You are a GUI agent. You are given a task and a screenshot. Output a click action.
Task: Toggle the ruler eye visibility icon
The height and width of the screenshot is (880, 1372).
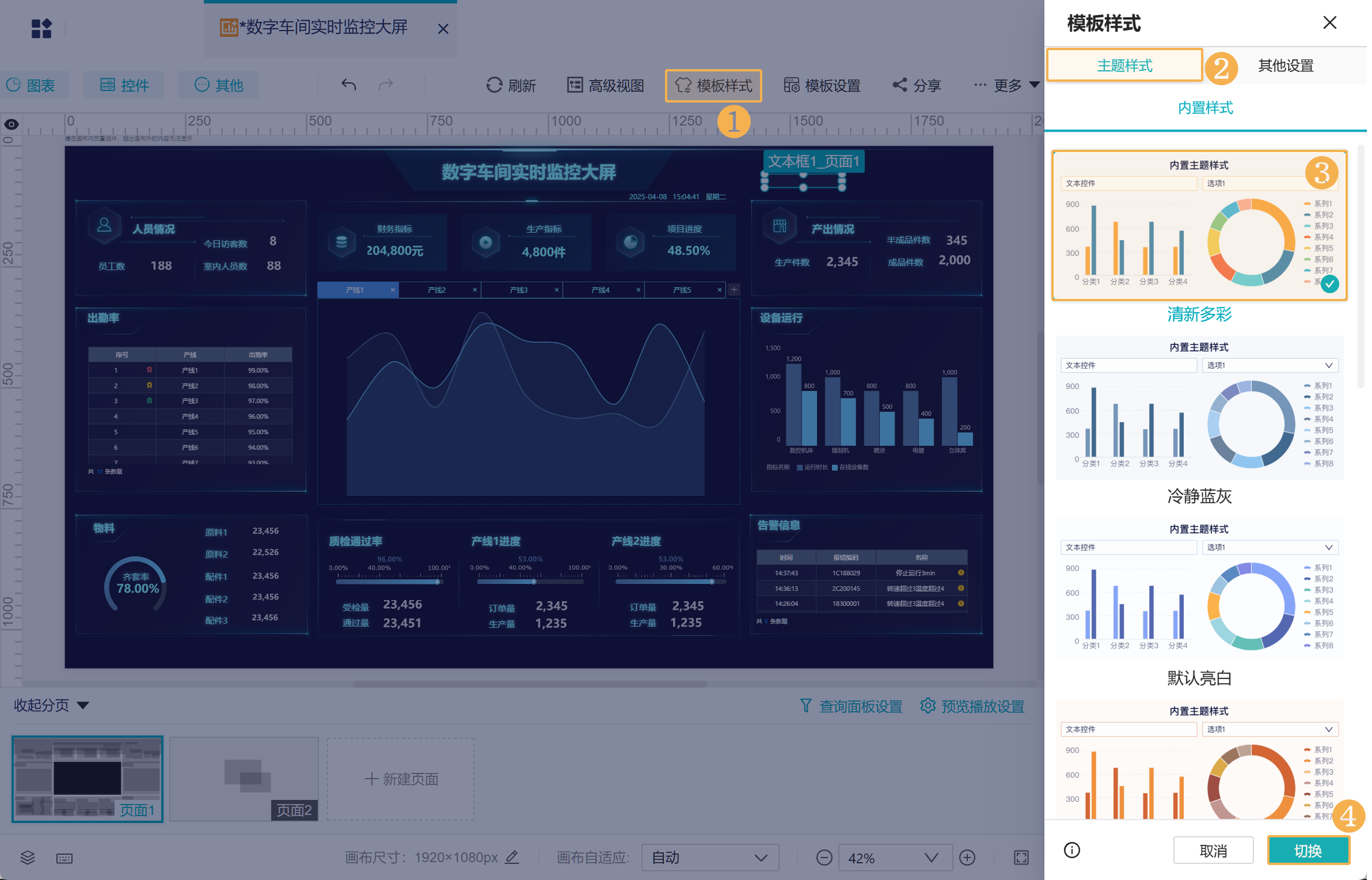(12, 124)
